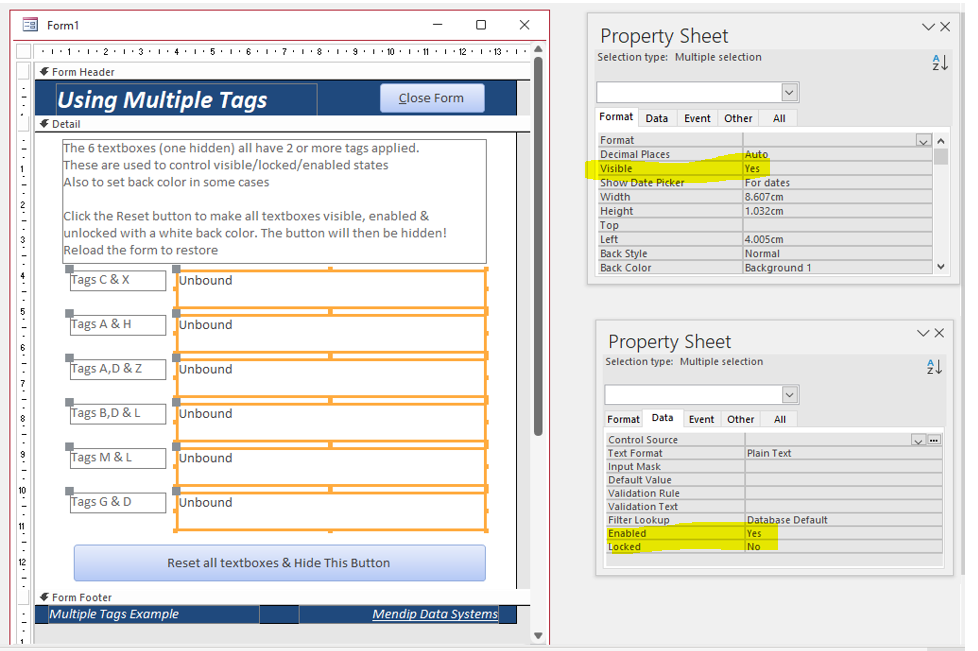Image resolution: width=978 pixels, height=651 pixels.
Task: Select the Form Header section bar
Action: 283,72
